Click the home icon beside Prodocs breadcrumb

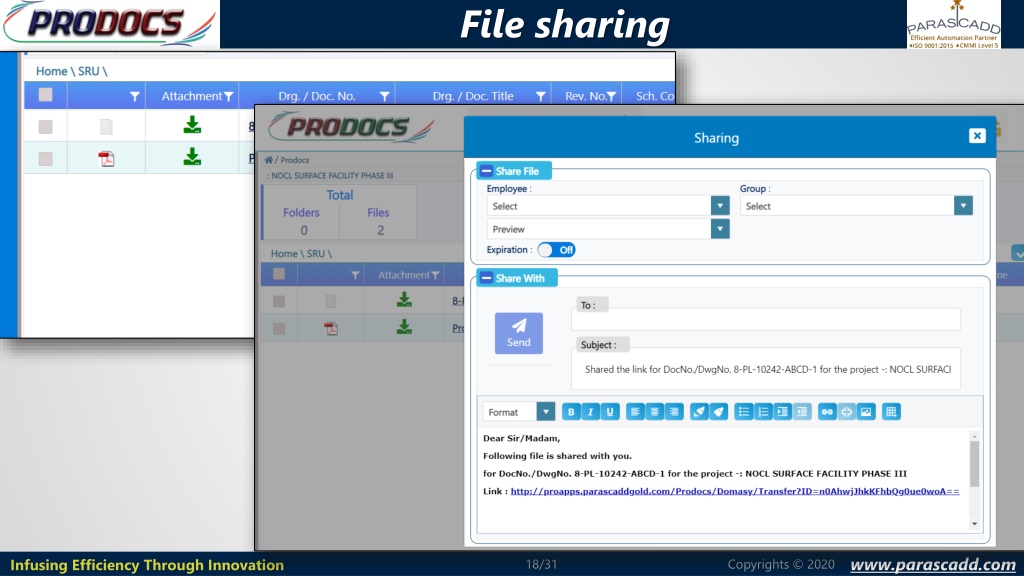[x=268, y=160]
